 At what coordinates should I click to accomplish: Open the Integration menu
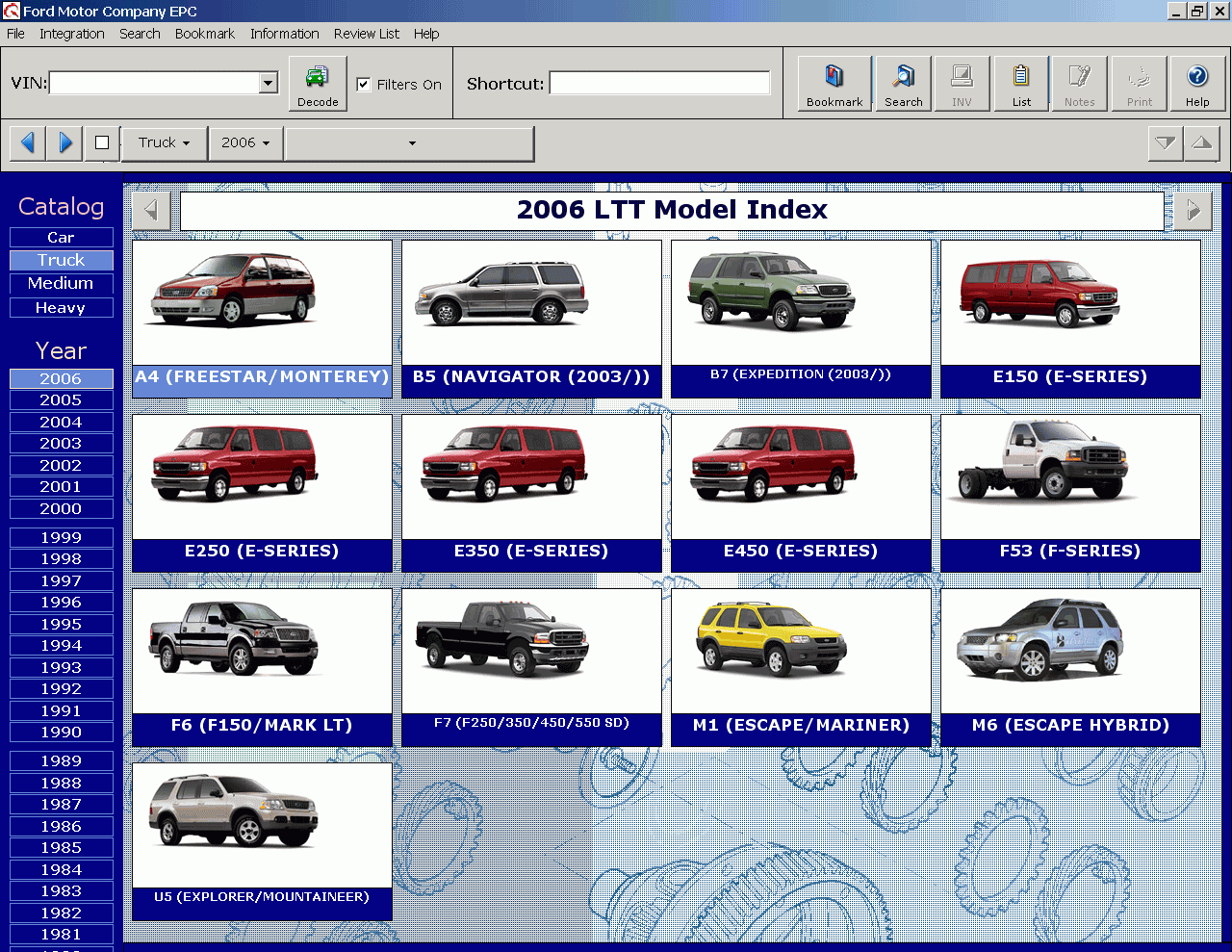click(72, 34)
